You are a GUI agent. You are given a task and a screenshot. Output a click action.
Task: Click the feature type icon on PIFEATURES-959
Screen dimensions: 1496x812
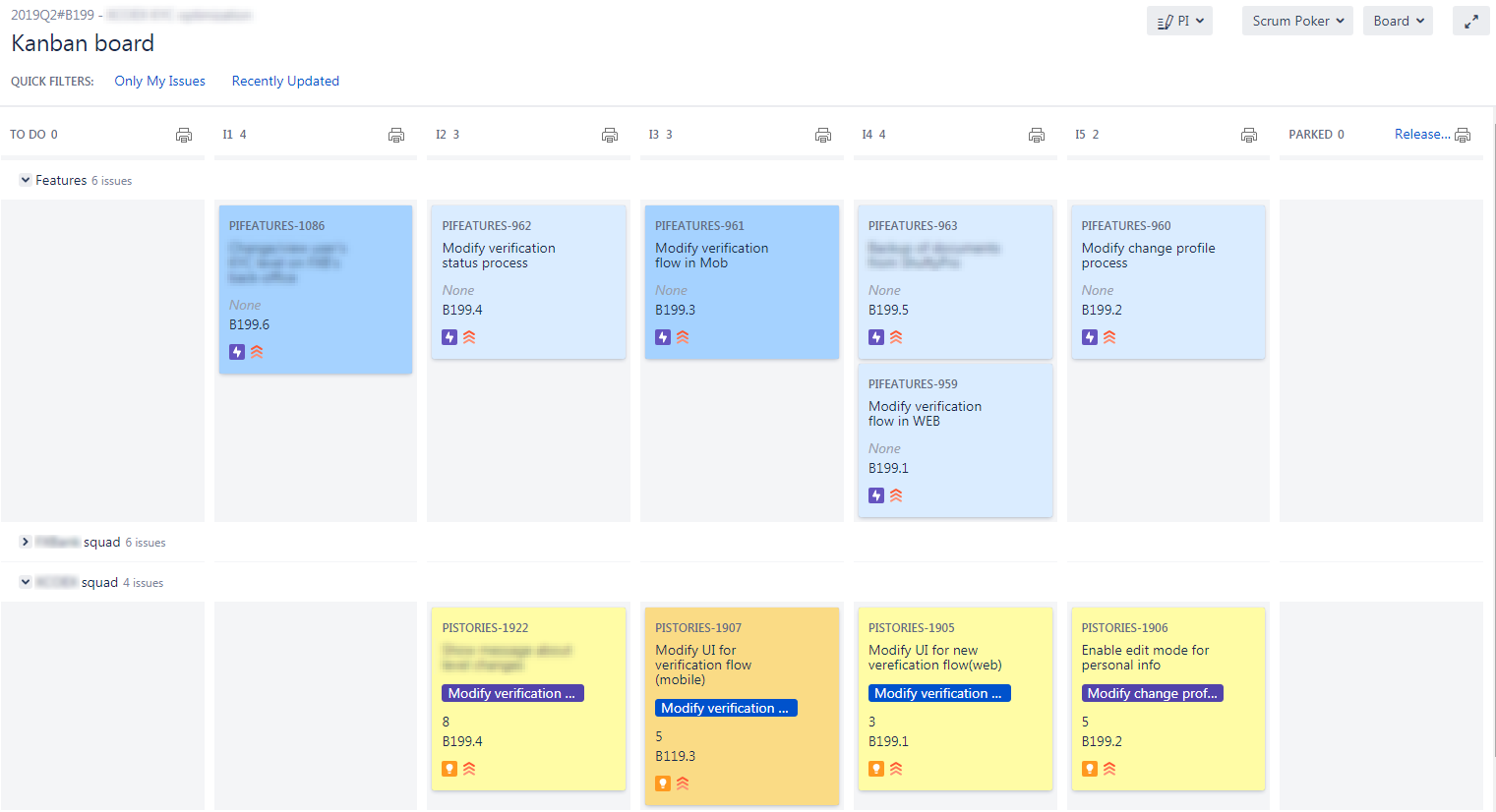tap(876, 495)
